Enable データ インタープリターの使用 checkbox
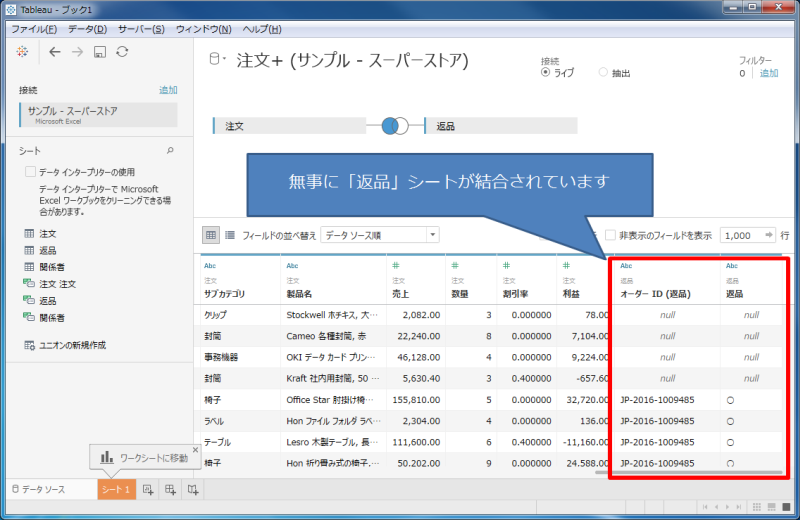 pos(30,172)
